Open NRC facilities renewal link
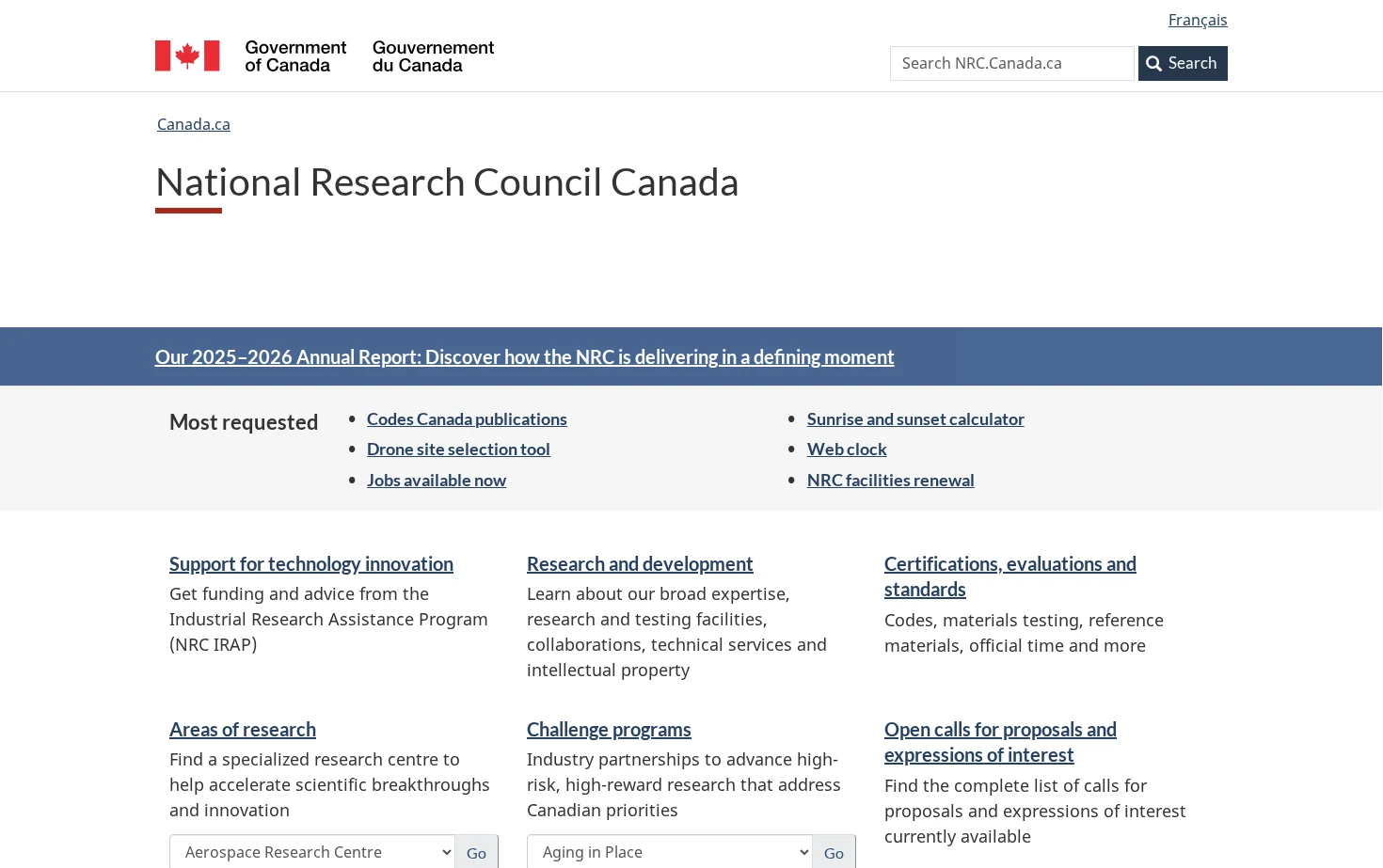Viewport: 1383px width, 868px height. point(890,481)
